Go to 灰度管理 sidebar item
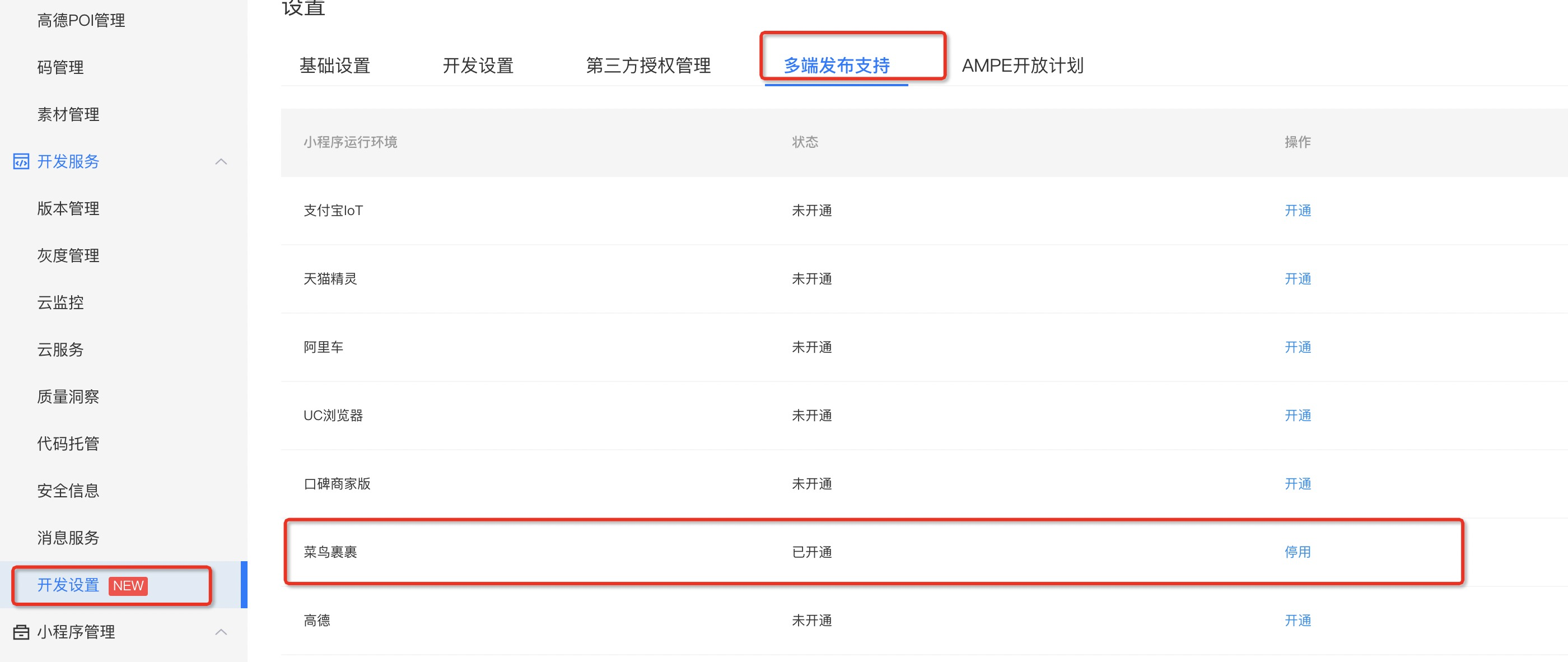This screenshot has height=662, width=1568. 68,255
